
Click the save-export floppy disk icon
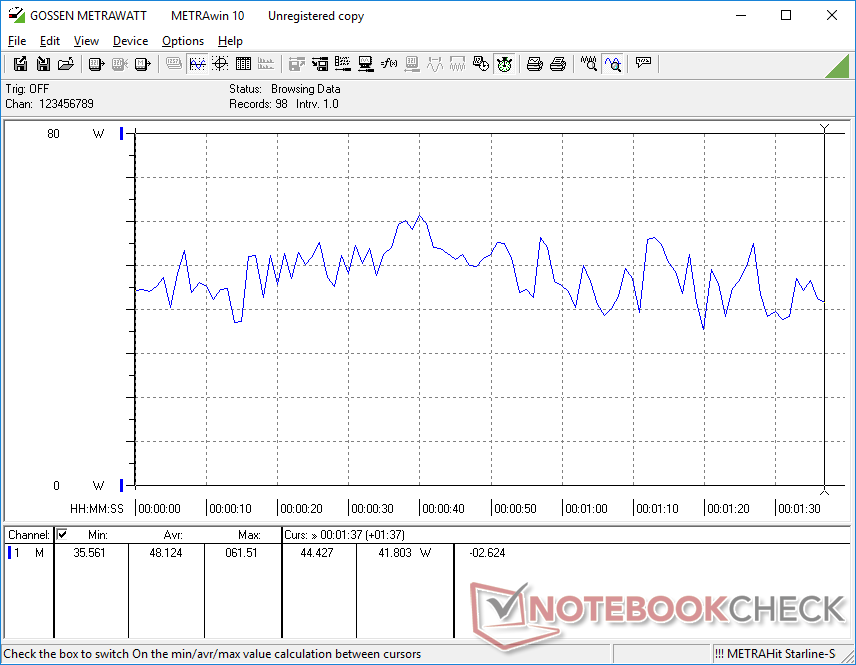pyautogui.click(x=20, y=64)
